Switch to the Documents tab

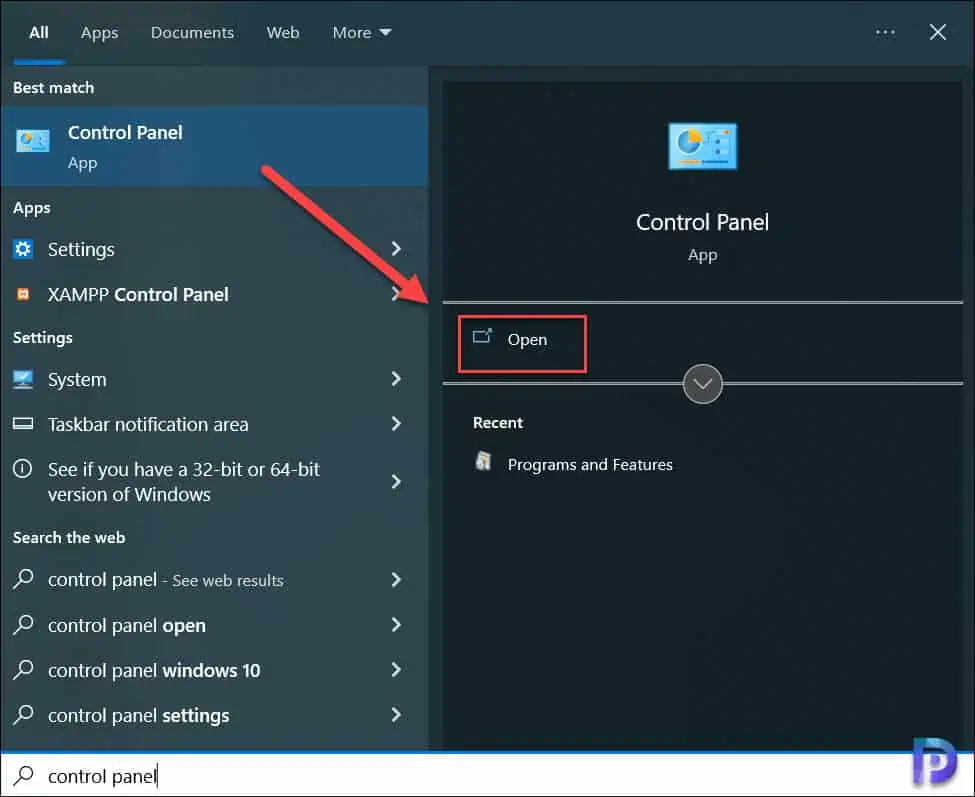(192, 32)
